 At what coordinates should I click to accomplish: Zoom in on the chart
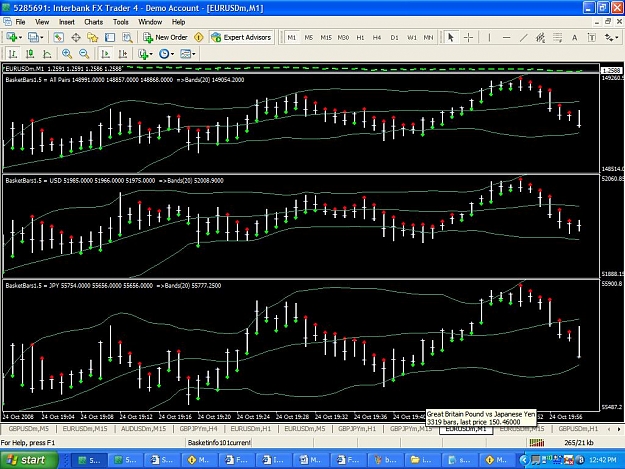67,54
